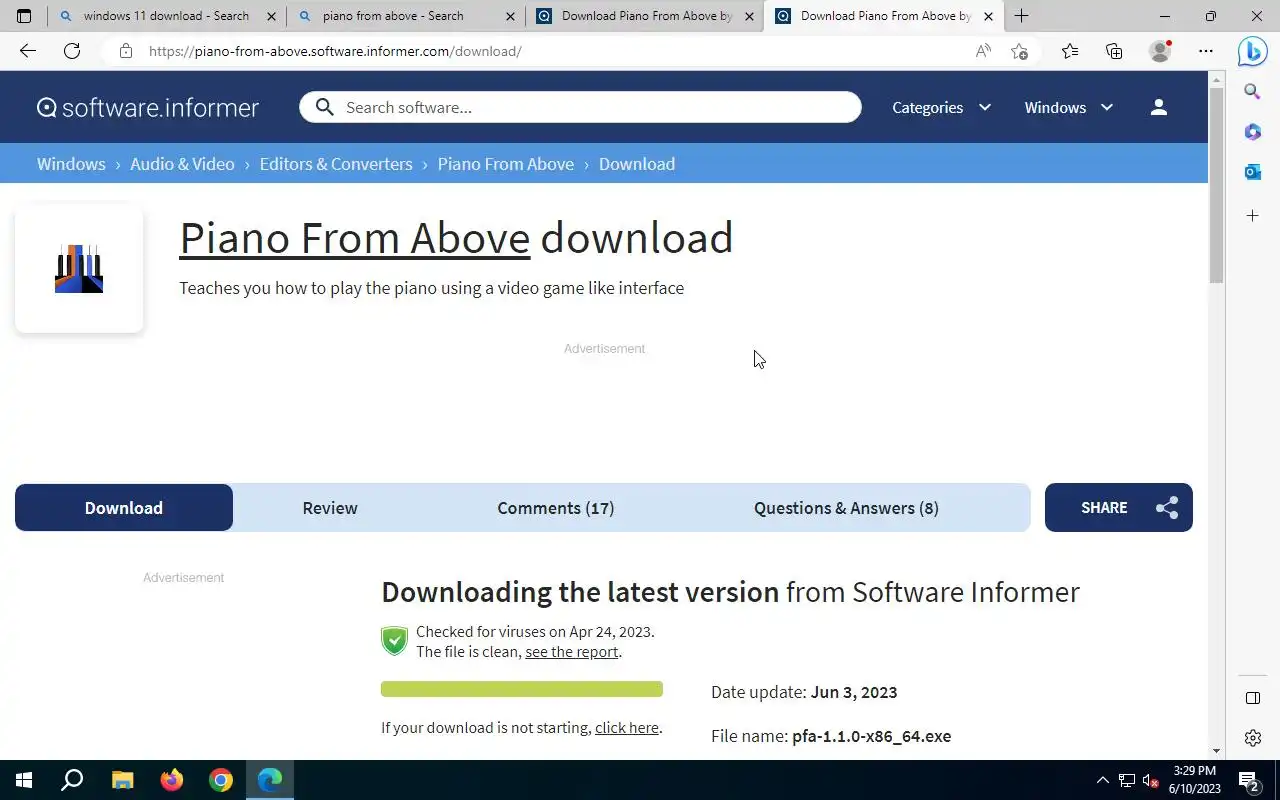Screen dimensions: 1280x800
Task: Open notification center icon
Action: 1249,780
